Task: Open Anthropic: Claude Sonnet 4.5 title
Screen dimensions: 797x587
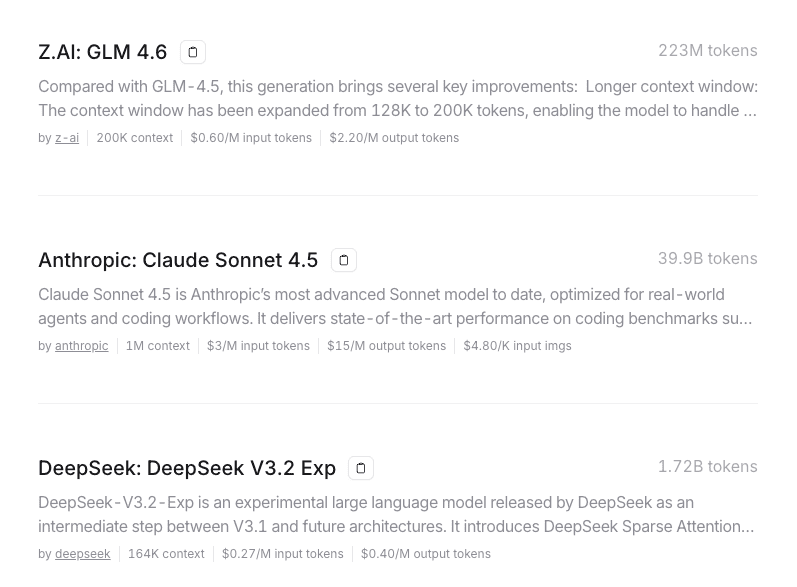Action: [178, 260]
